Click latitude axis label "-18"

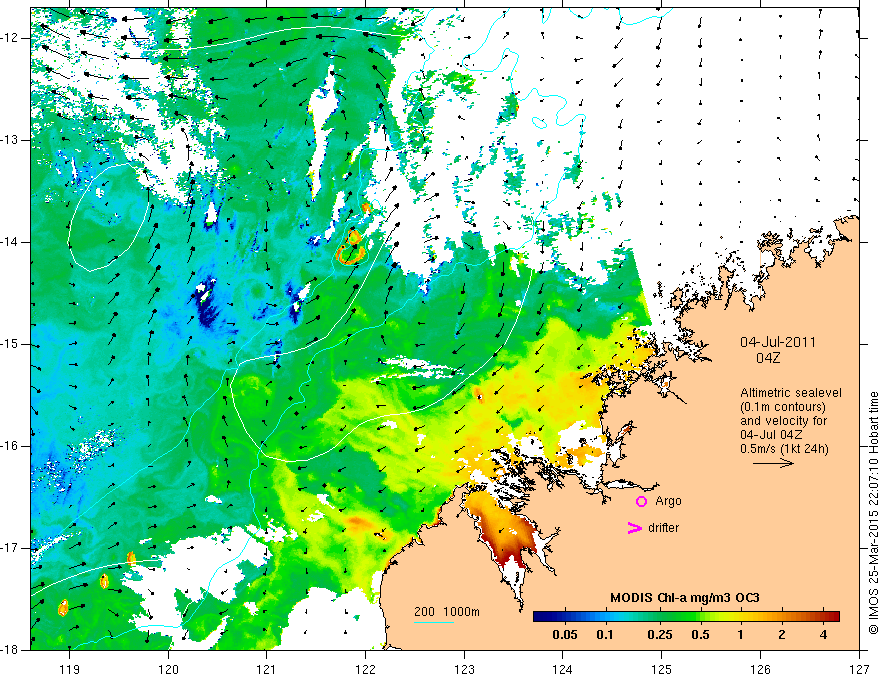coord(11,650)
